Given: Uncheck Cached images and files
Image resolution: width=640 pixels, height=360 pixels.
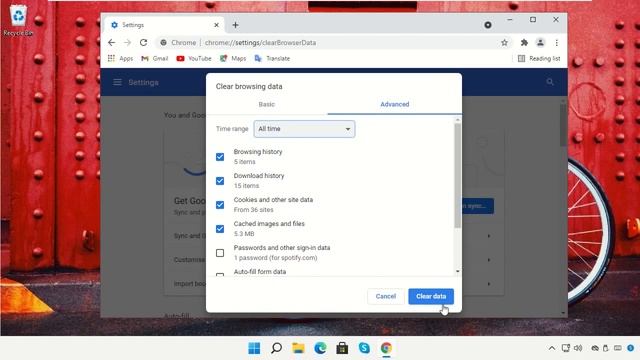Looking at the screenshot, I should [220, 229].
